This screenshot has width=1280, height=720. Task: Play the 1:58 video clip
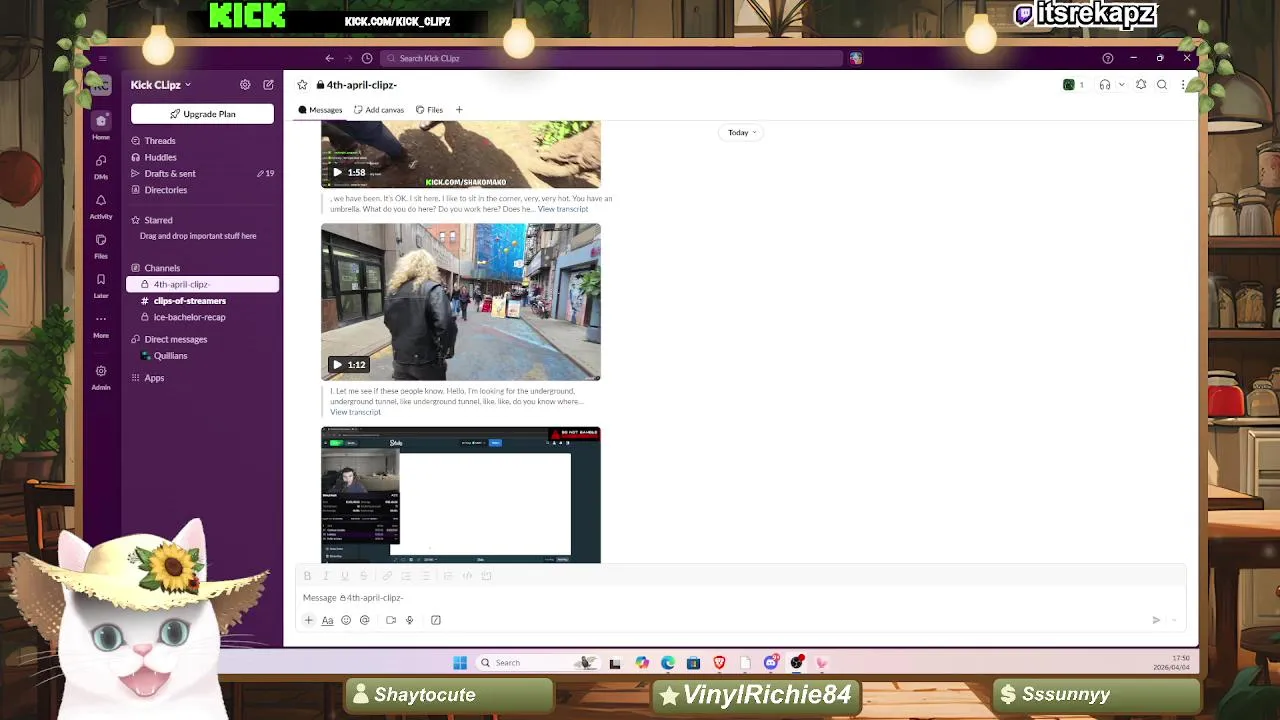click(x=337, y=172)
